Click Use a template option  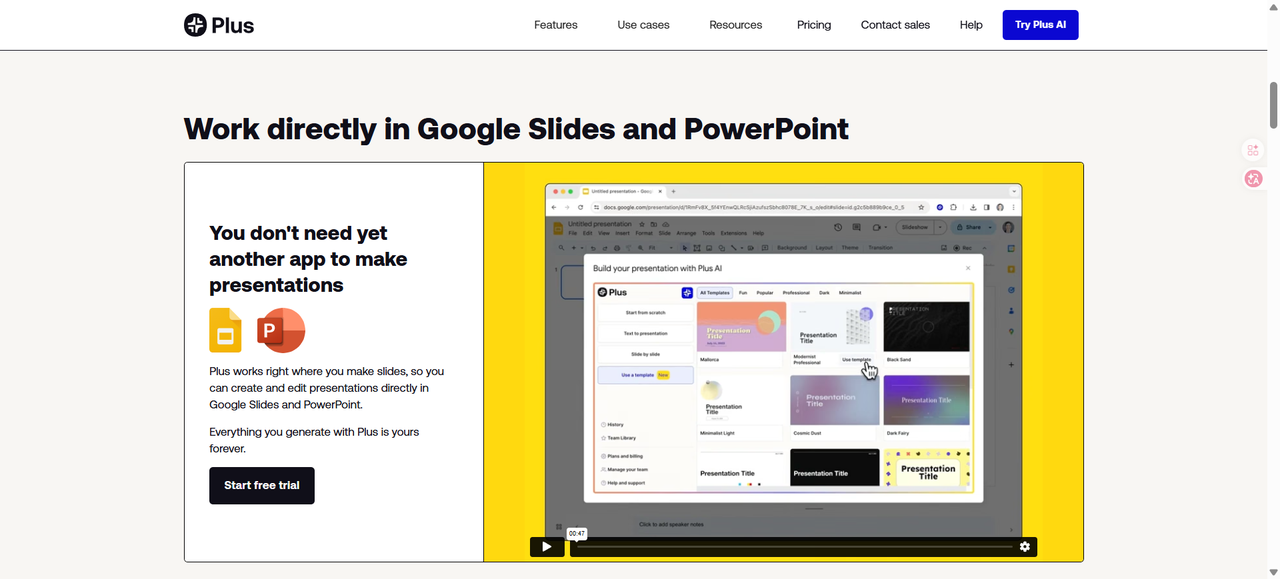click(645, 375)
